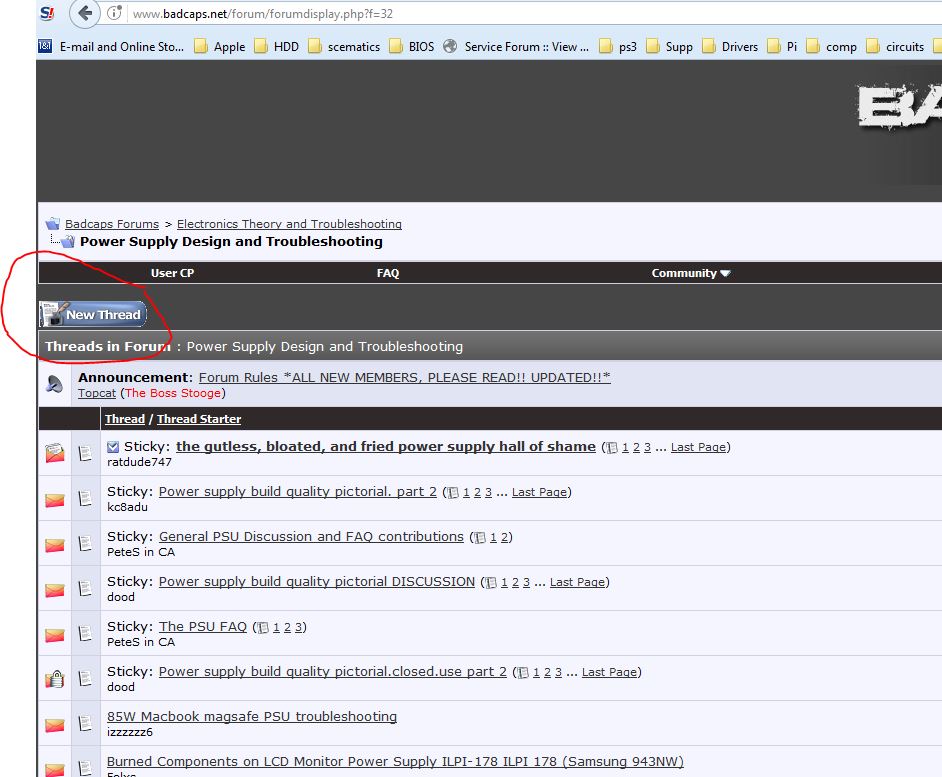Open the E-mail and Online Sto... bookmark
Screen dimensions: 942x777
coord(111,47)
